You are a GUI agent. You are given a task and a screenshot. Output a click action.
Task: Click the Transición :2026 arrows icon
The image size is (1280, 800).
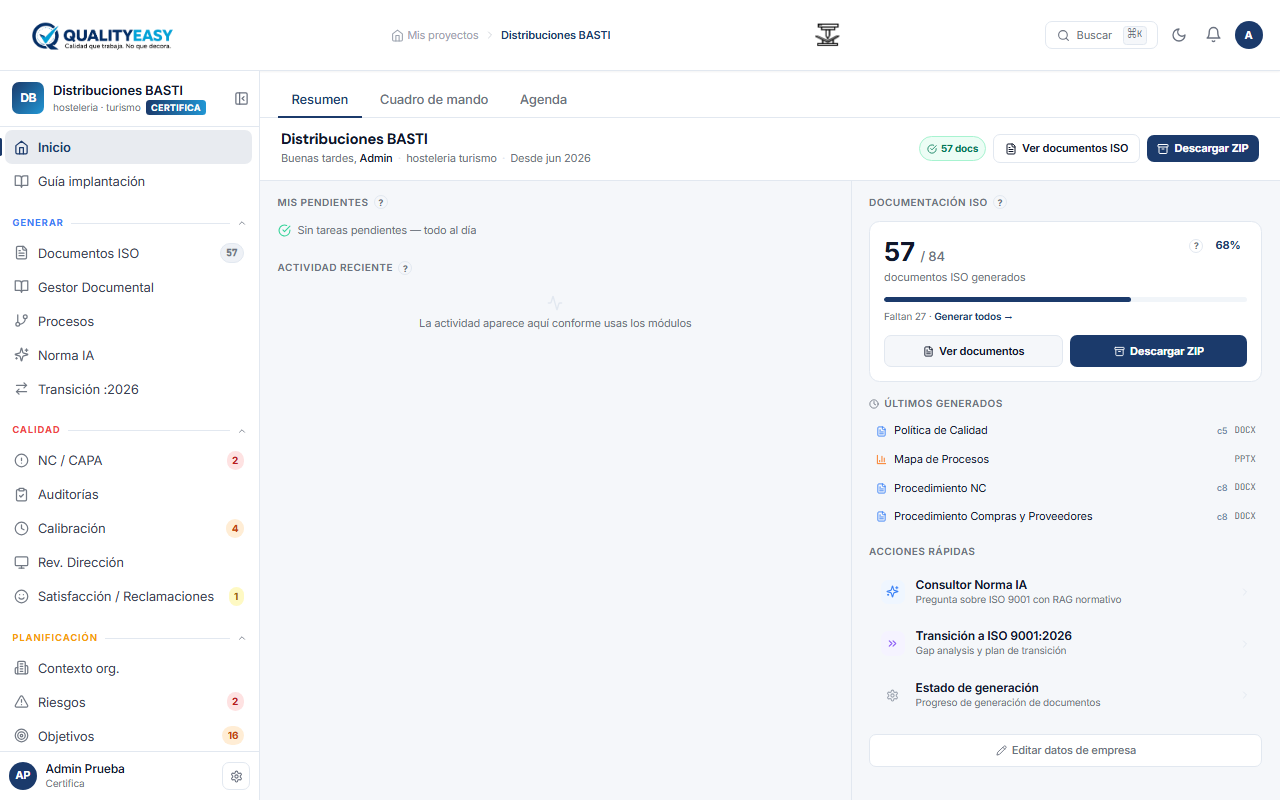(21, 389)
